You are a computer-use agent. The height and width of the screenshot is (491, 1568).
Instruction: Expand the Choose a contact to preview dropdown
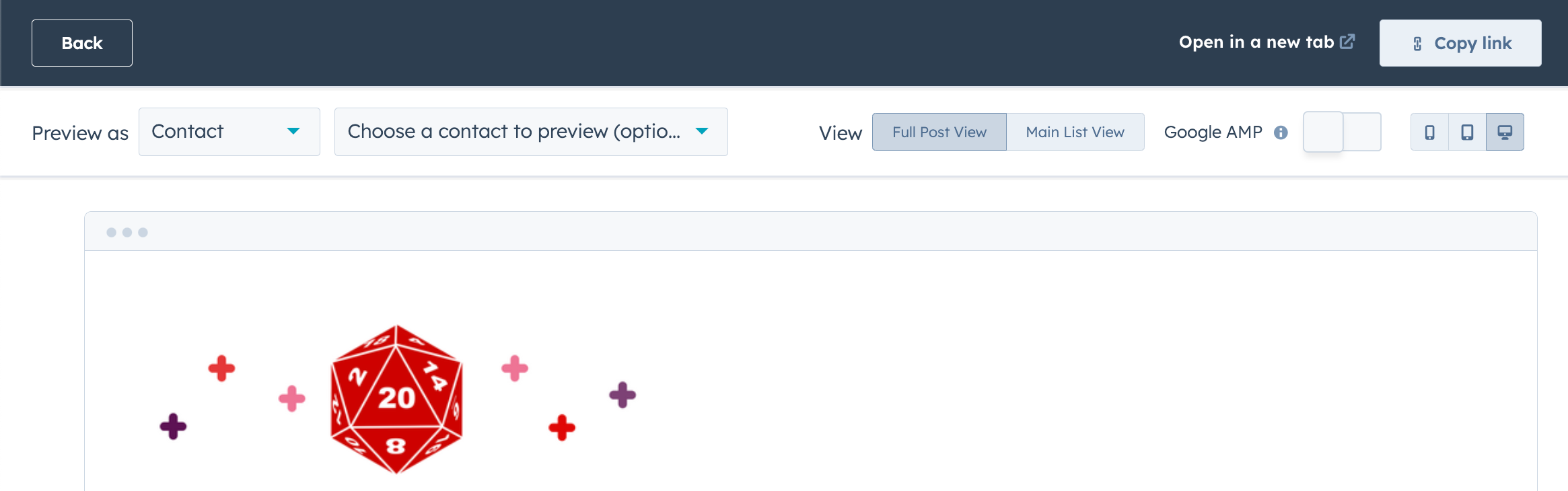pyautogui.click(x=530, y=132)
